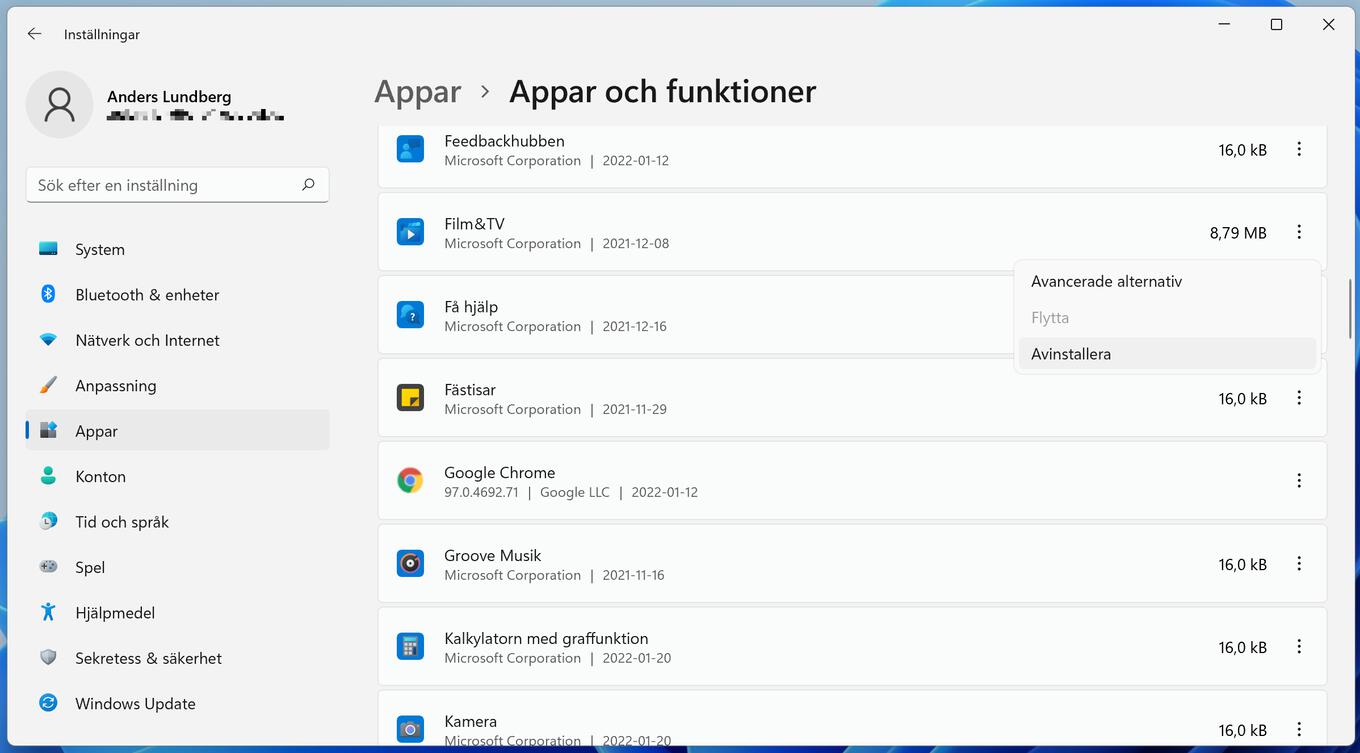Click the Groove Musik app icon

pyautogui.click(x=410, y=564)
